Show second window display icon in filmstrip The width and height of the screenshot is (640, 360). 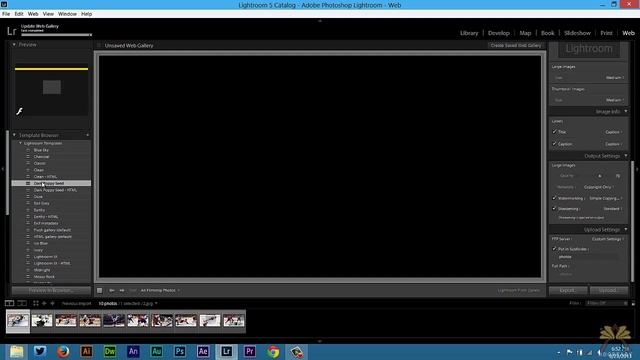click(22, 303)
